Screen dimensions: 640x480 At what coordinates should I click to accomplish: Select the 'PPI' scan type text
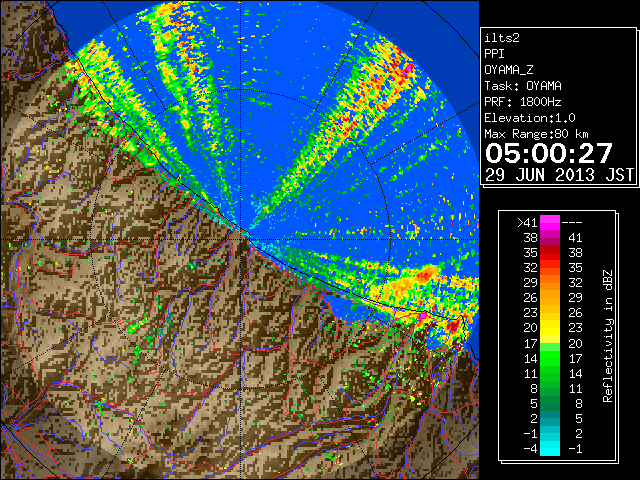point(494,54)
